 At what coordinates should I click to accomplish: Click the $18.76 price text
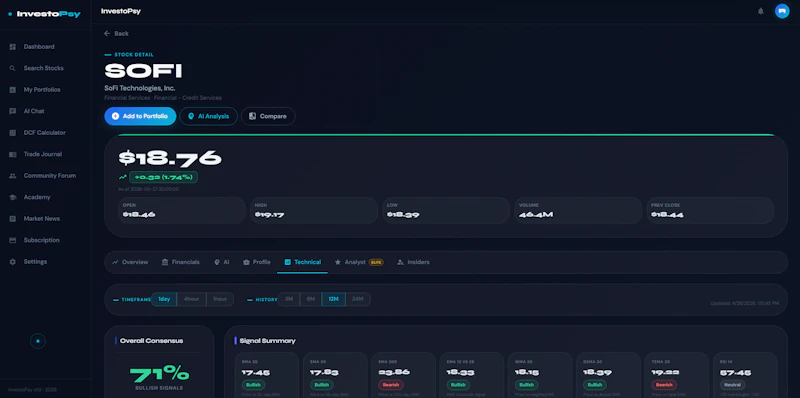point(170,158)
